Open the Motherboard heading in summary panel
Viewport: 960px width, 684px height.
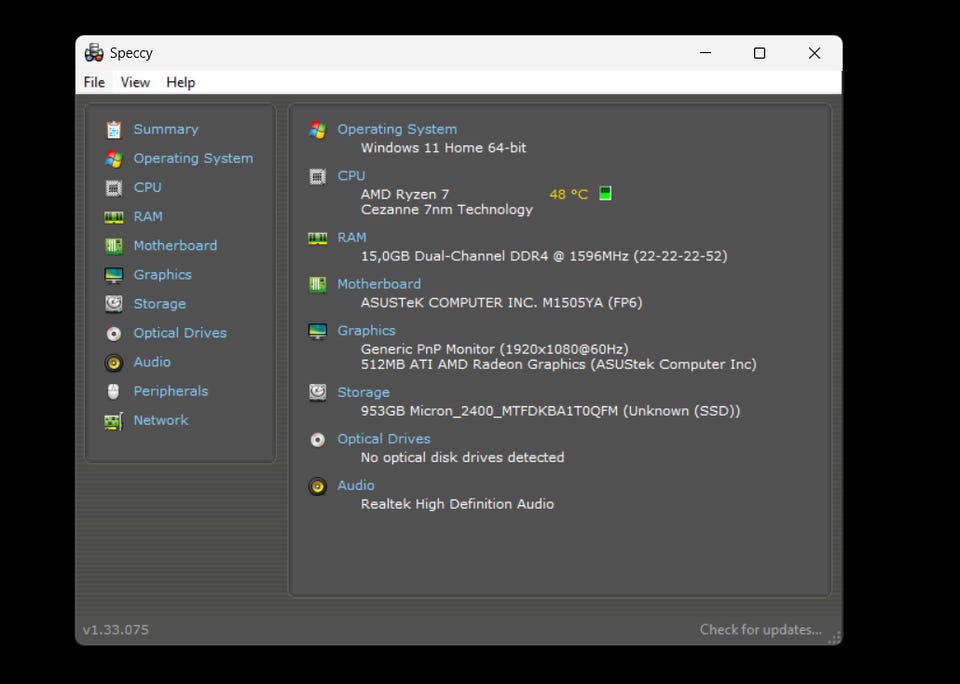point(379,284)
